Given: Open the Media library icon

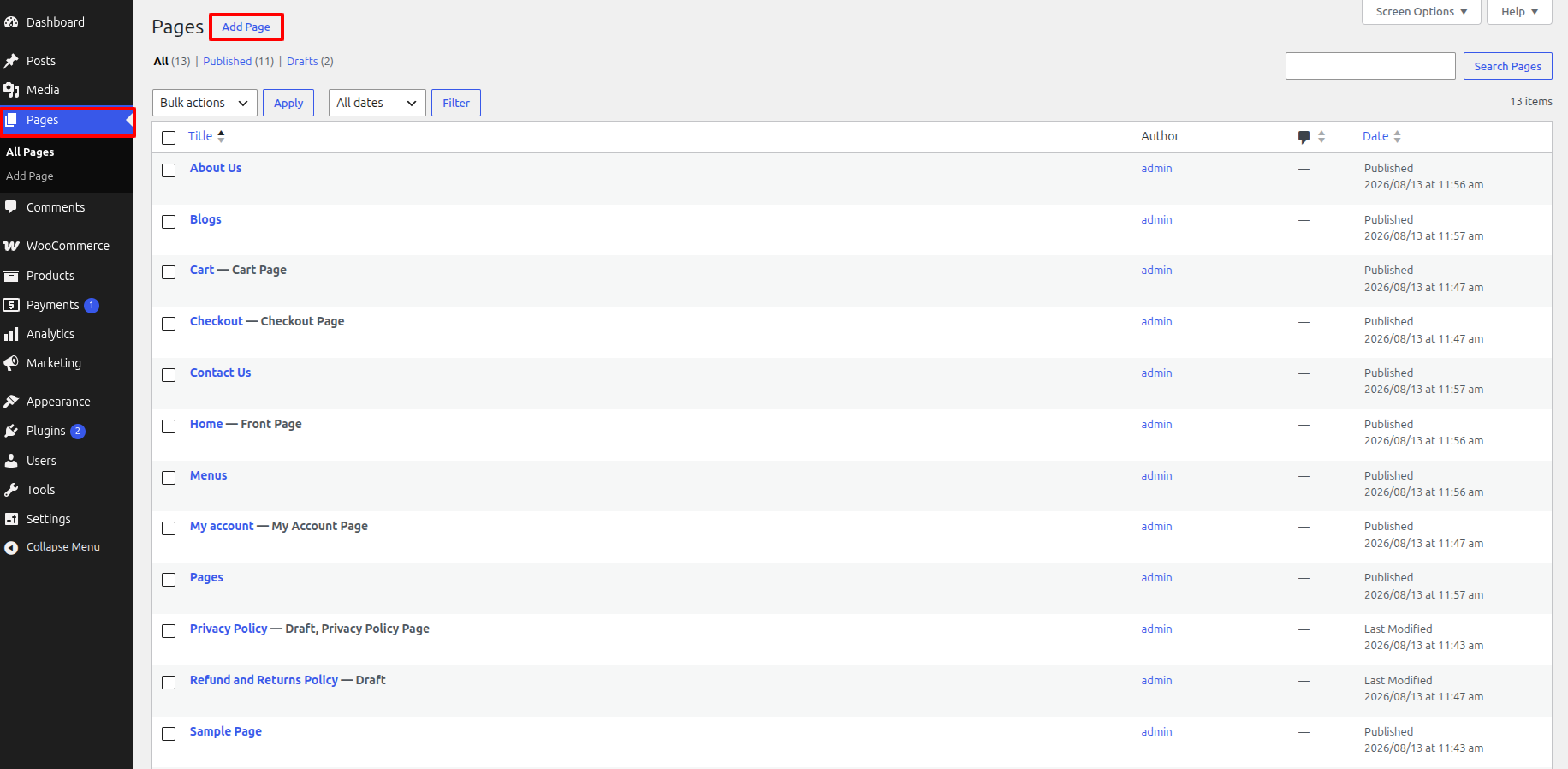Looking at the screenshot, I should (x=11, y=90).
